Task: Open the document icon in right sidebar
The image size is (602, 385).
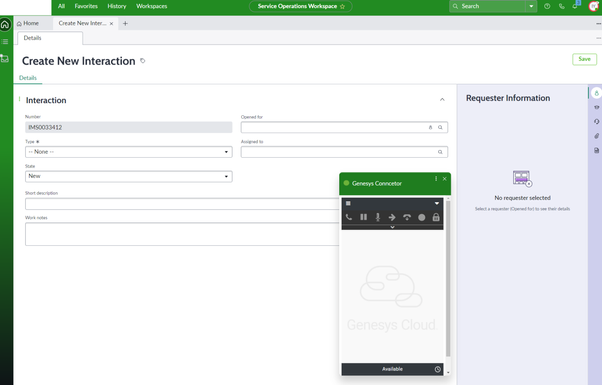Action: 596,150
